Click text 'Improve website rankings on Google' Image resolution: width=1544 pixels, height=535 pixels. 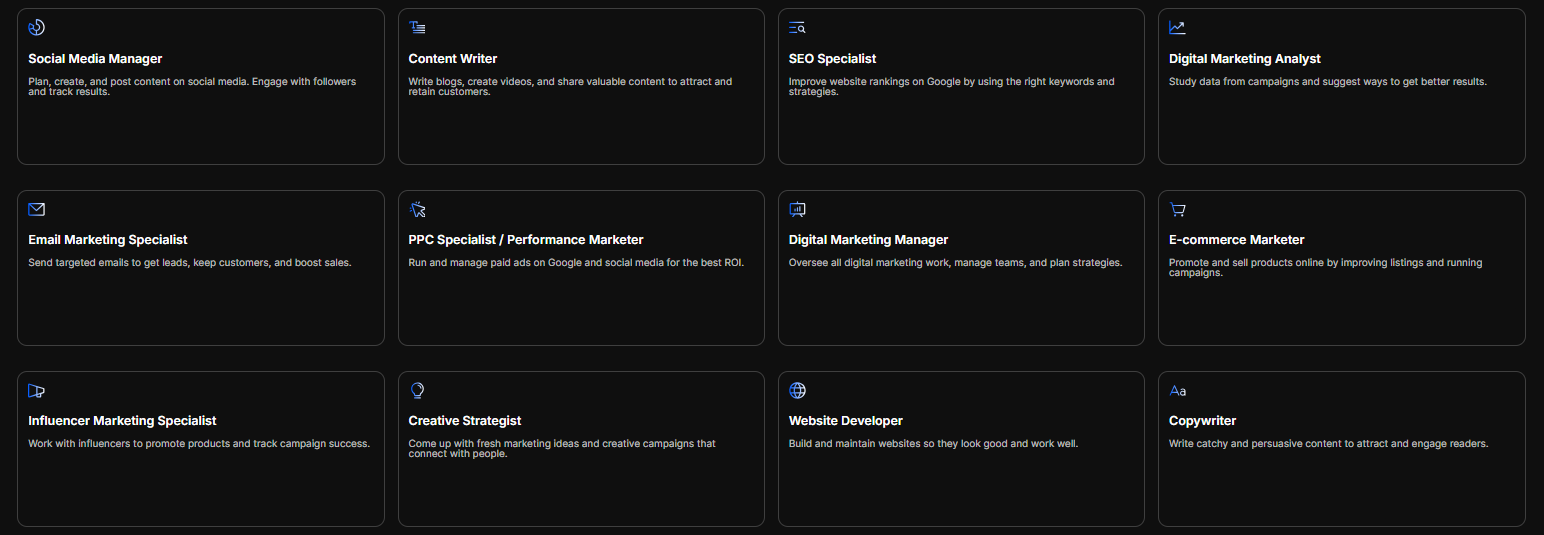coord(875,82)
